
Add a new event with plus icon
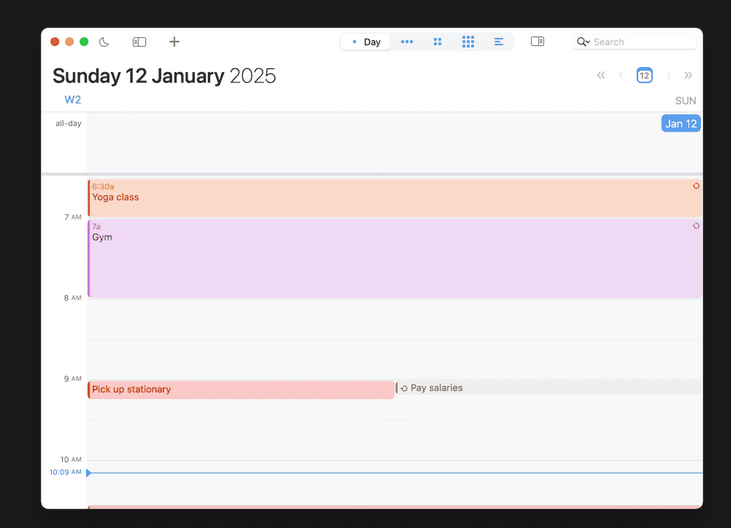pos(174,42)
